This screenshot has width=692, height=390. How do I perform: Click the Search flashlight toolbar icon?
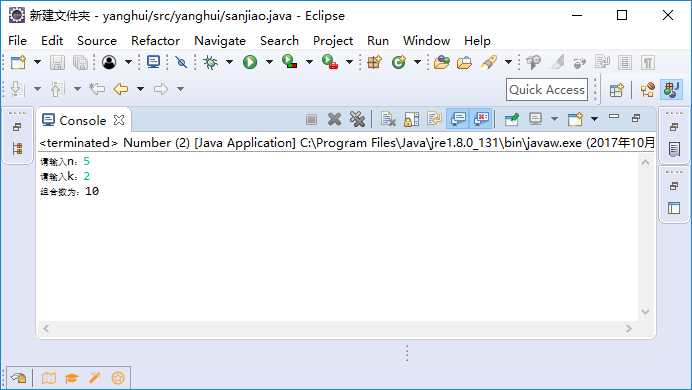(x=489, y=62)
